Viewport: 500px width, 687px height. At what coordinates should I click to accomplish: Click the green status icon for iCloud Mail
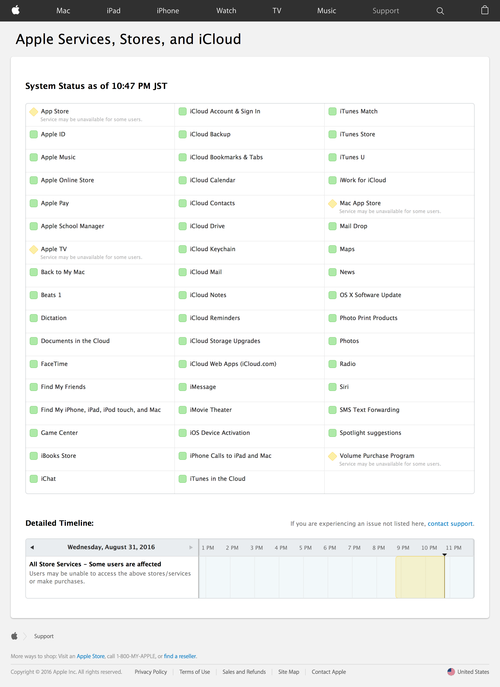coord(183,272)
